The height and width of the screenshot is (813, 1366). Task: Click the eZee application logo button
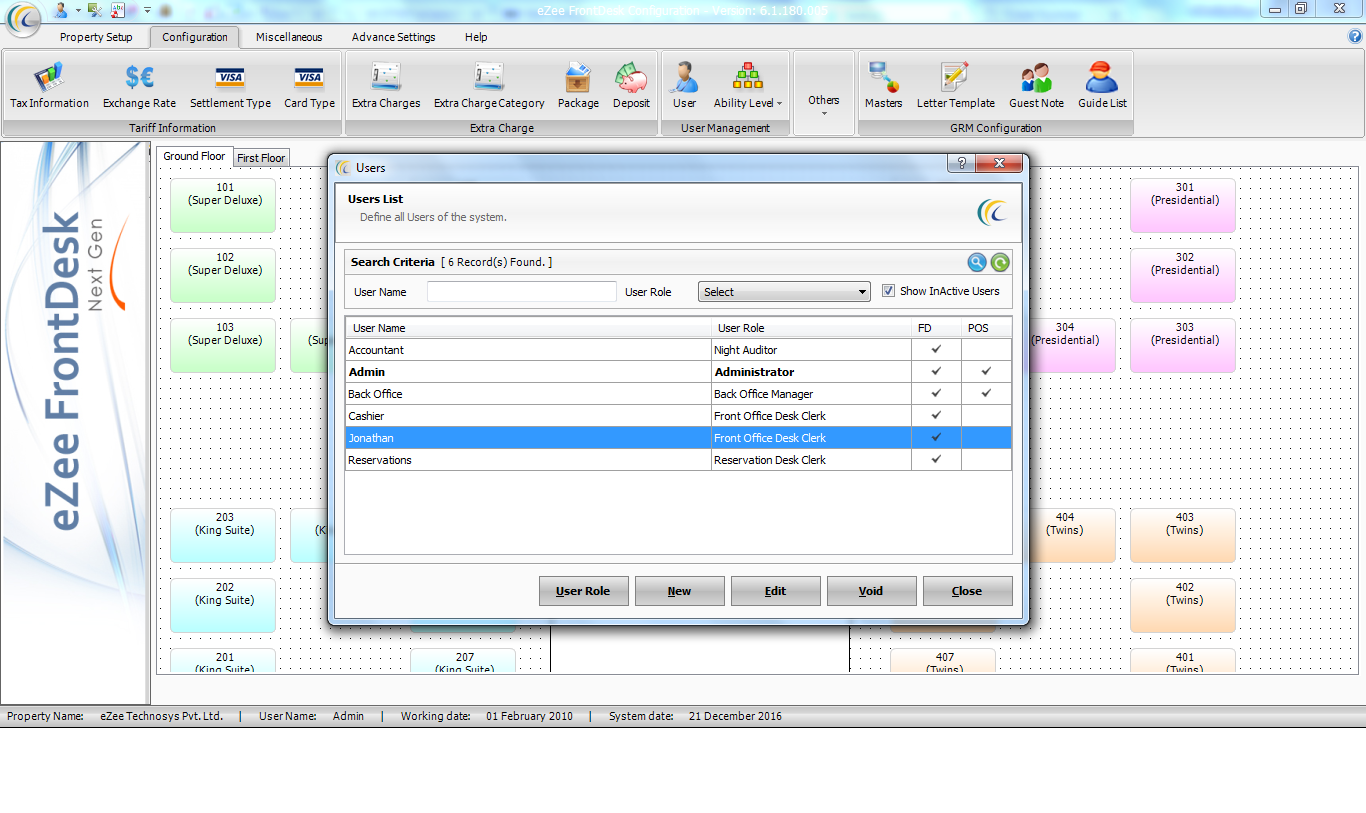tap(24, 19)
